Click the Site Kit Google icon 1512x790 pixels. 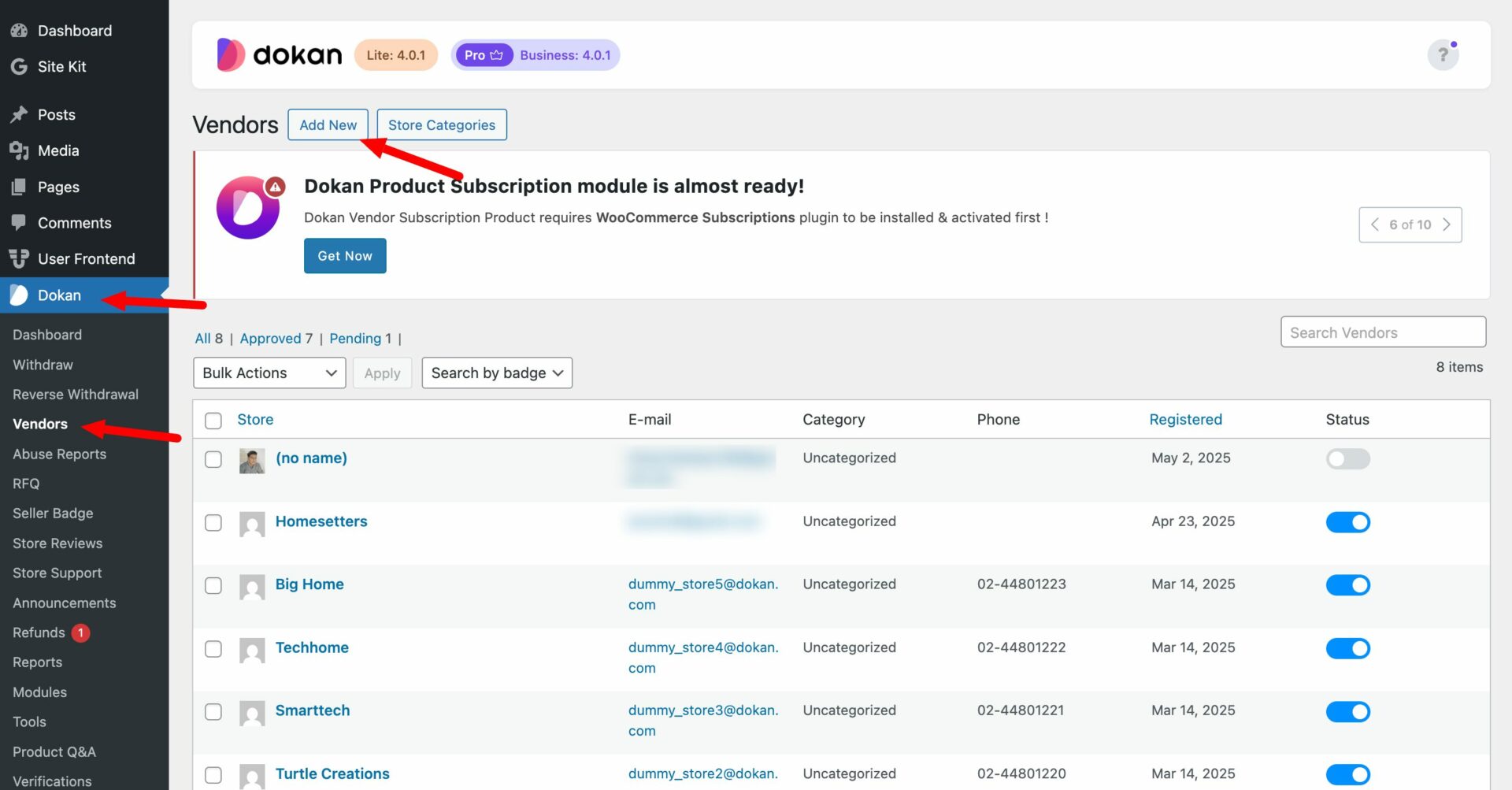(19, 67)
